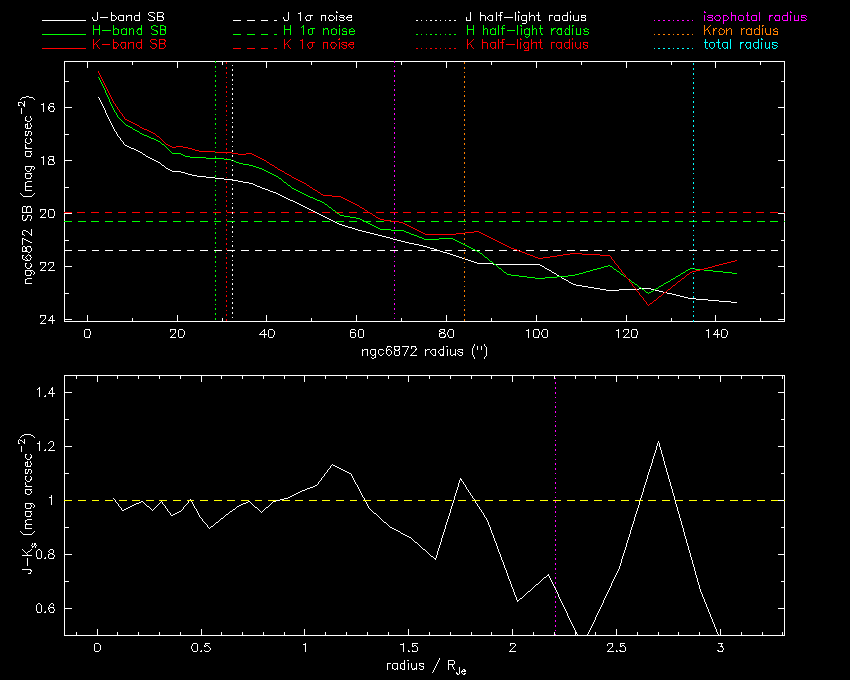Click the J half-light radius legend label

pos(526,18)
